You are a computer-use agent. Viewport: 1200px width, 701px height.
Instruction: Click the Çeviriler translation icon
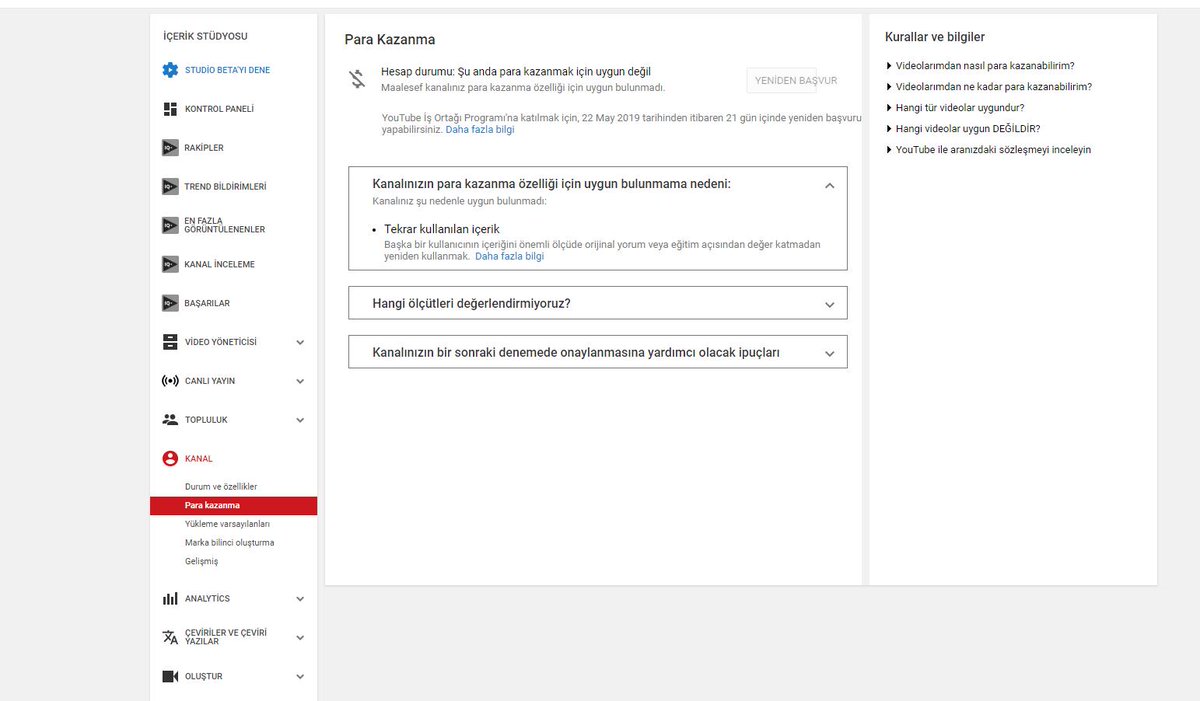(x=170, y=637)
